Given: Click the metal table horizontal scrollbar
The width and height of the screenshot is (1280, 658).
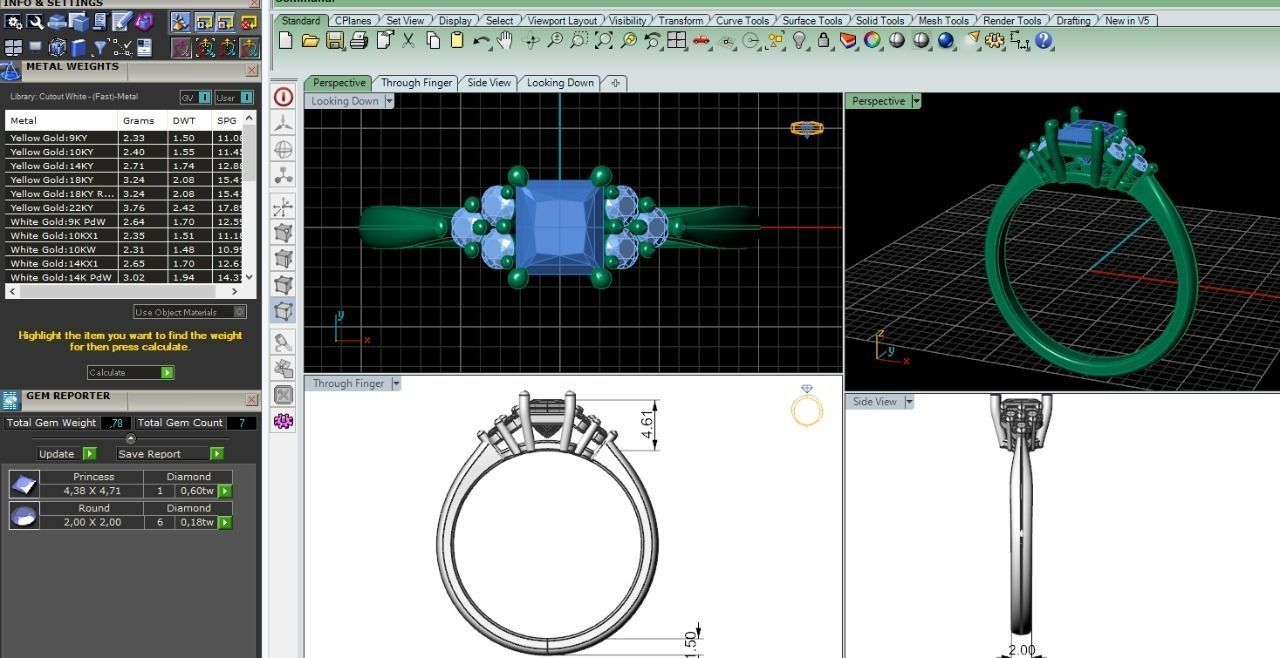Looking at the screenshot, I should tap(124, 291).
